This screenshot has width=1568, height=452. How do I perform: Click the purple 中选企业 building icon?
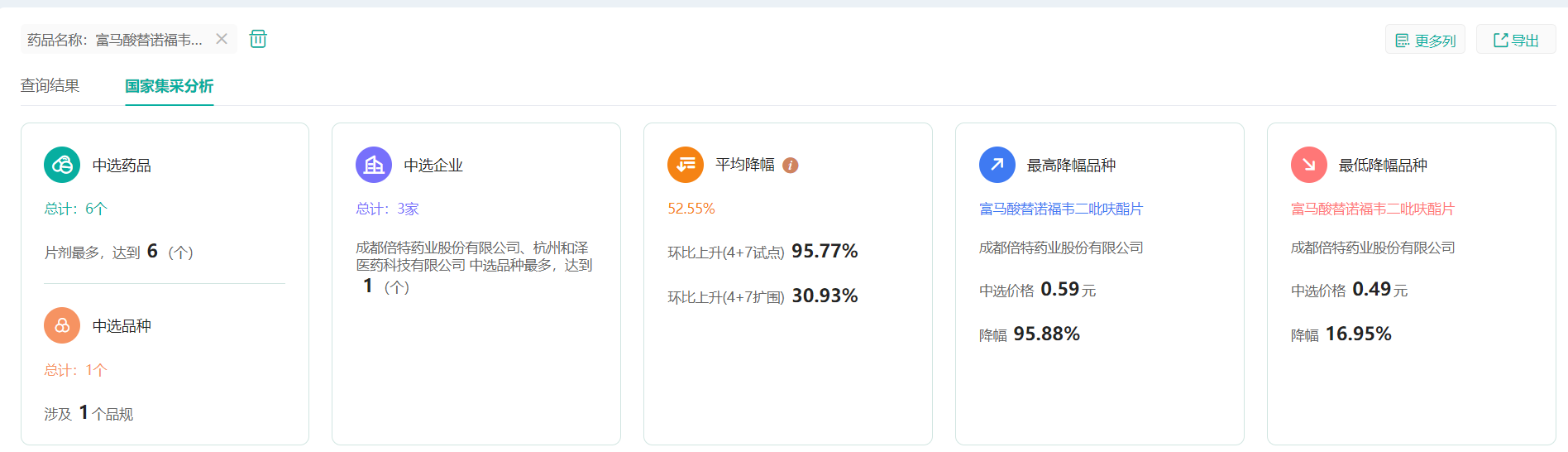coord(374,165)
